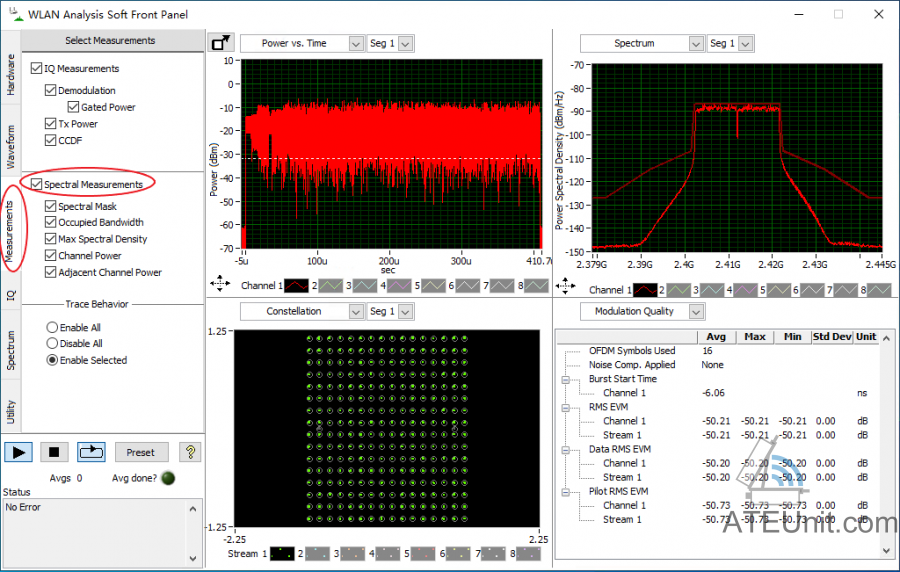Open Power vs. Time graph type dropdown
Image resolution: width=900 pixels, height=572 pixels.
(x=356, y=44)
